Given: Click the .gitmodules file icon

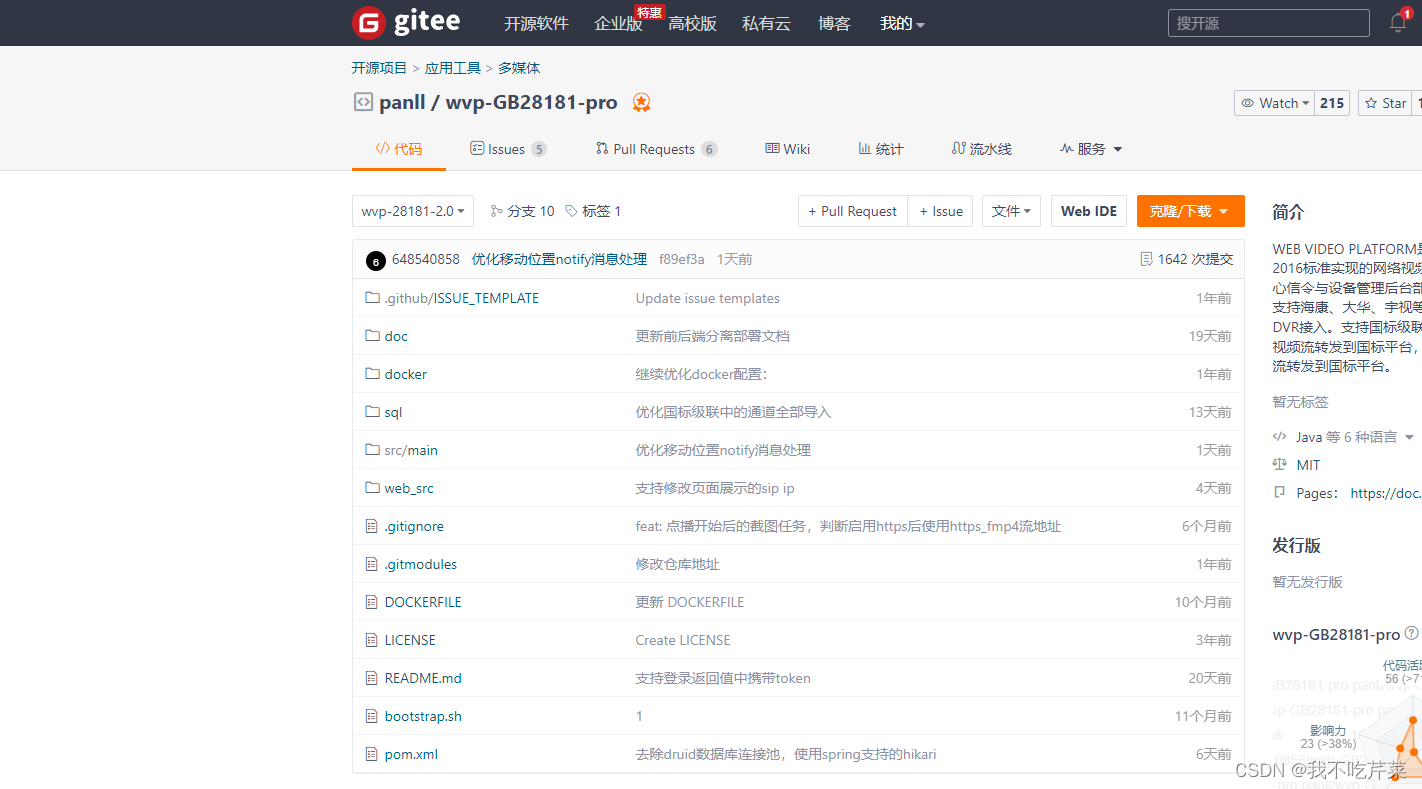Looking at the screenshot, I should [372, 564].
